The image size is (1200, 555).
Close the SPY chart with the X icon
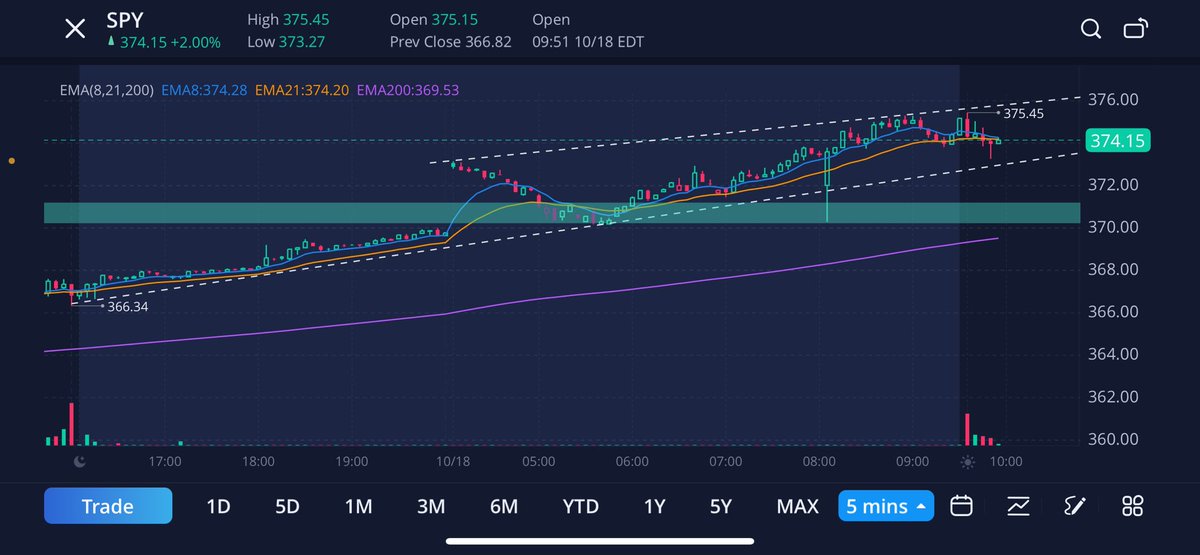click(75, 29)
